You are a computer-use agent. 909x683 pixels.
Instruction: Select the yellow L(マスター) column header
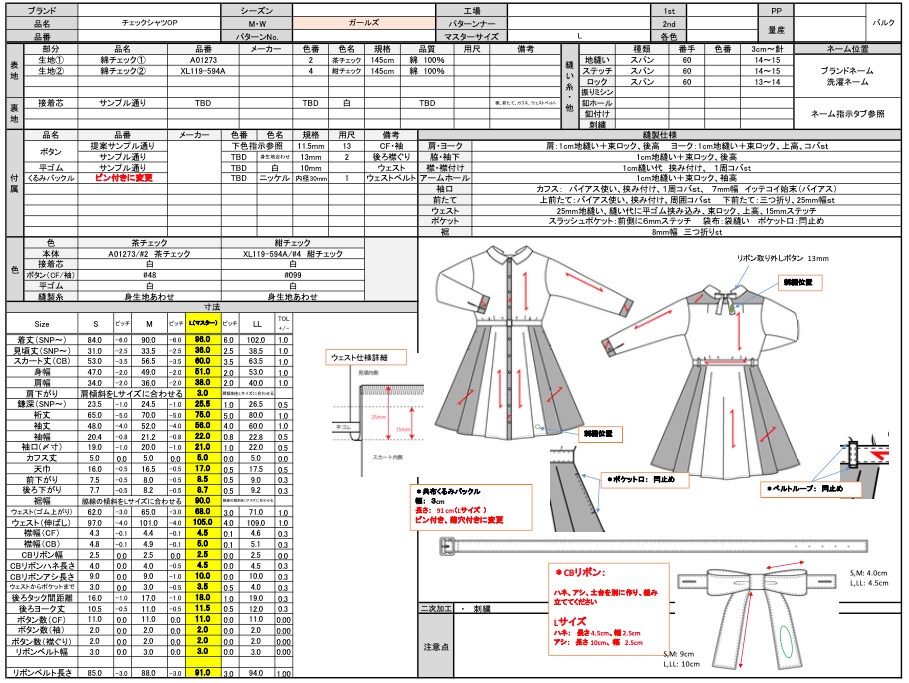pyautogui.click(x=203, y=323)
